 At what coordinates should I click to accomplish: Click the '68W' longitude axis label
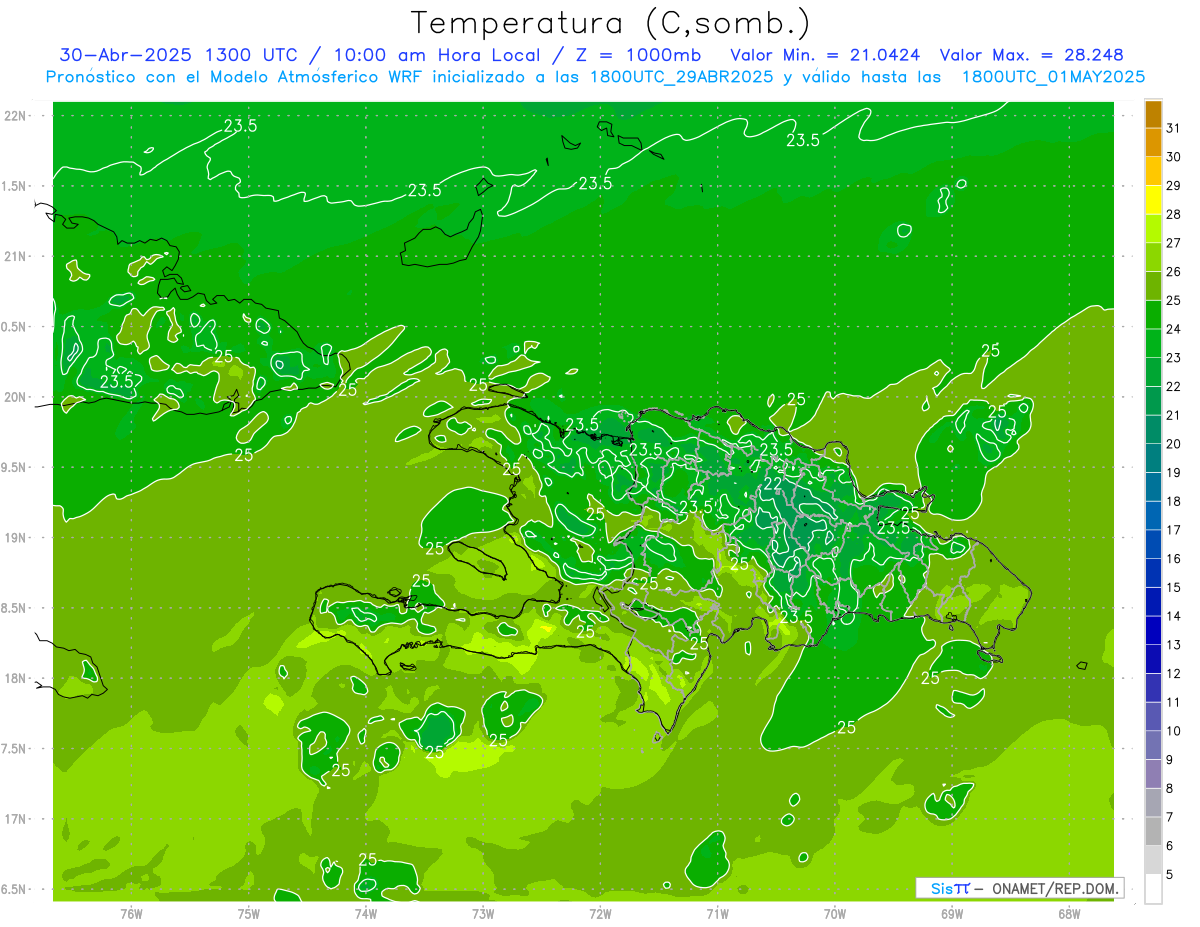coord(1068,914)
